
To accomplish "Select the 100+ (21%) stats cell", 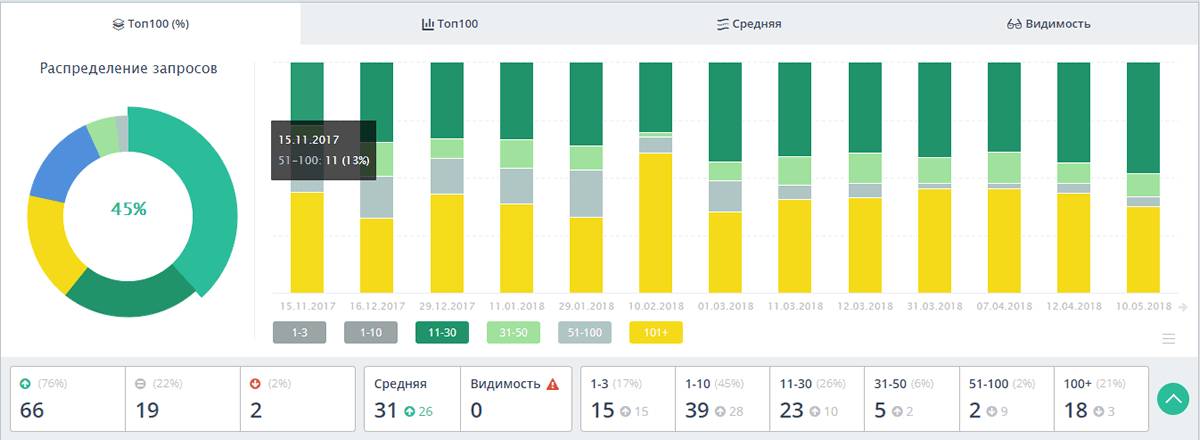I will tap(1098, 399).
